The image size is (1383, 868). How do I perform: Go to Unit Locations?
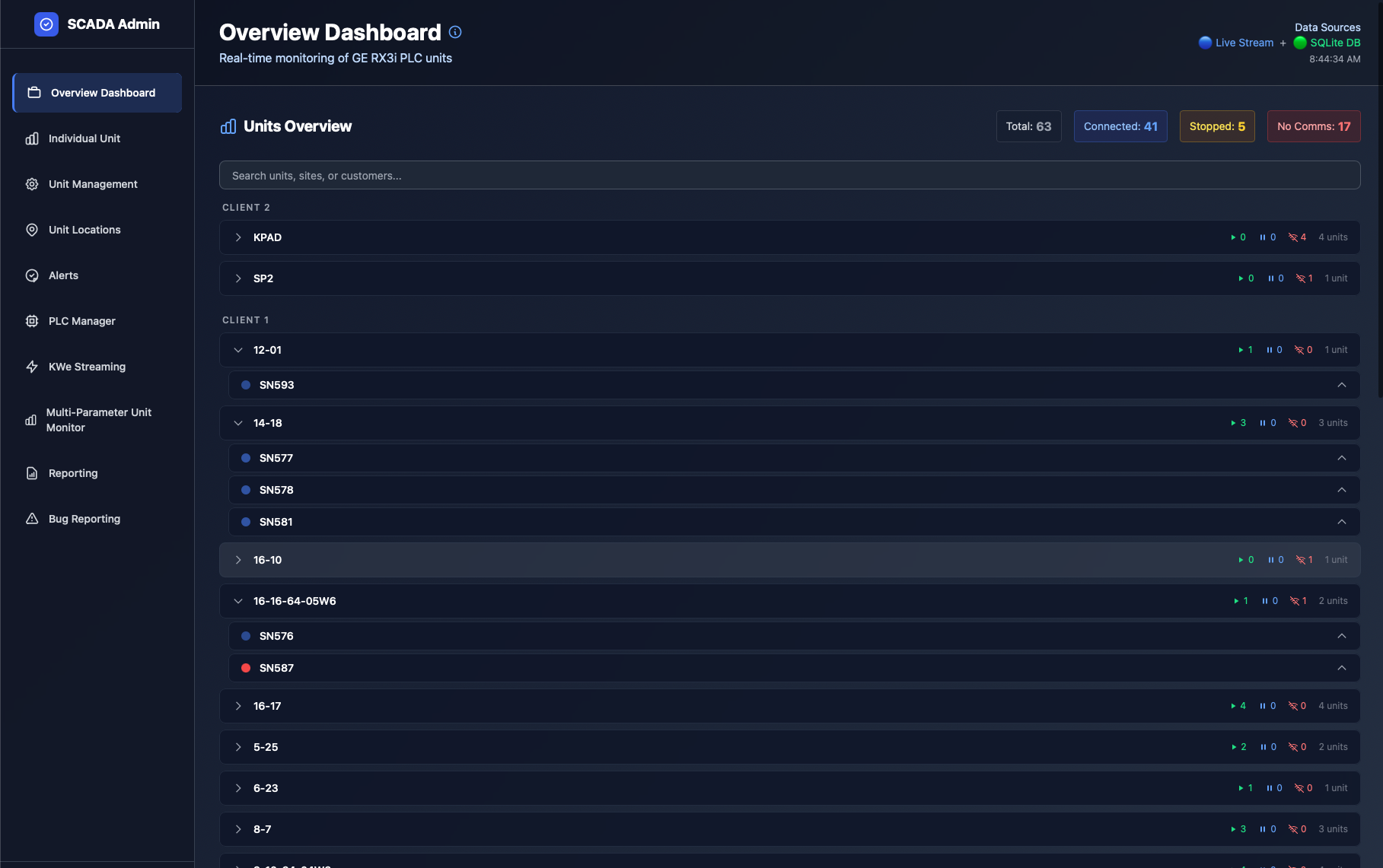[x=97, y=230]
